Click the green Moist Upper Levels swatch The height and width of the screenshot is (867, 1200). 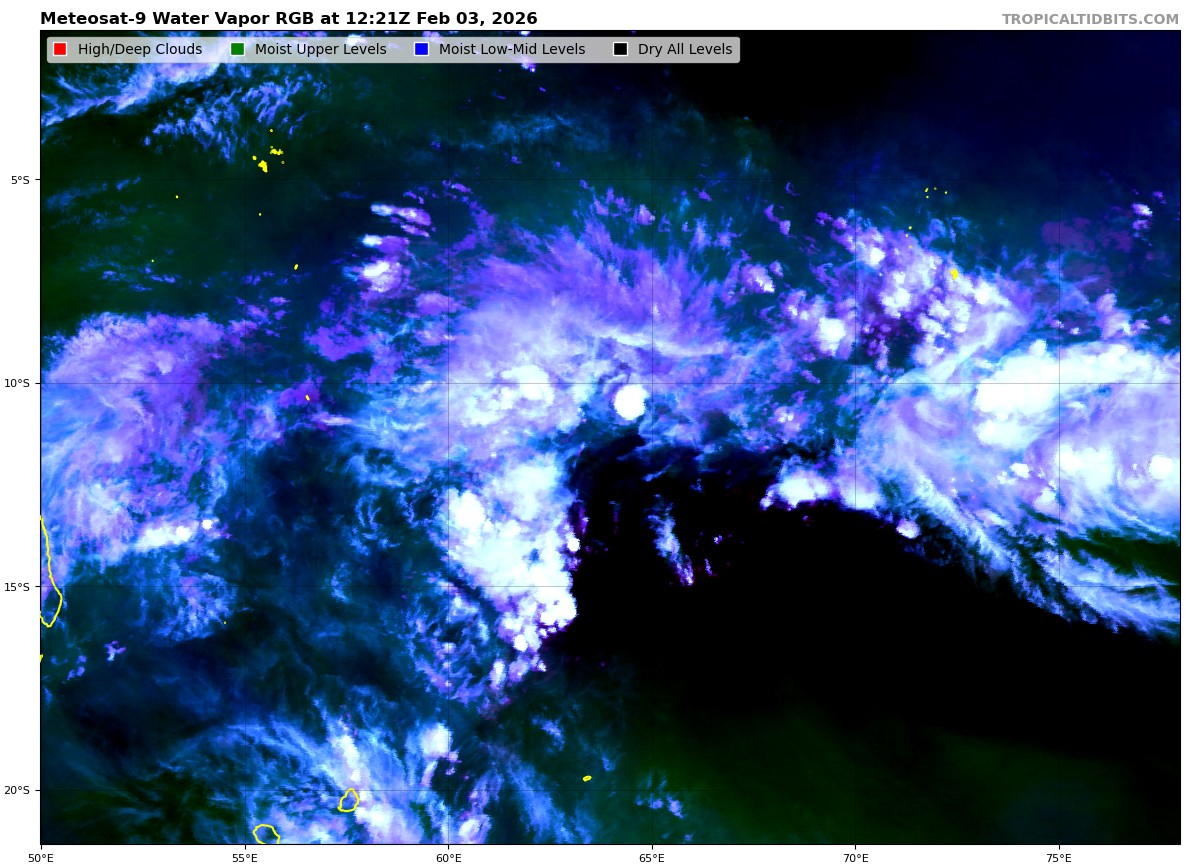237,50
